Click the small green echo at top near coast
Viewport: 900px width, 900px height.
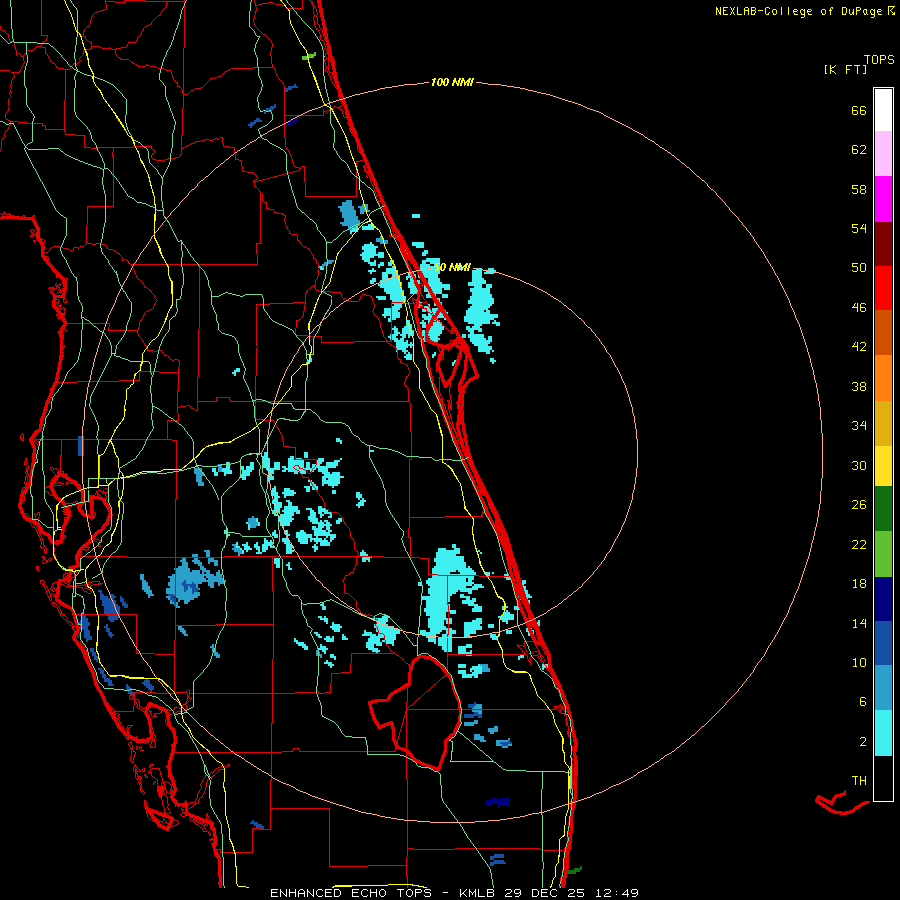pyautogui.click(x=309, y=56)
